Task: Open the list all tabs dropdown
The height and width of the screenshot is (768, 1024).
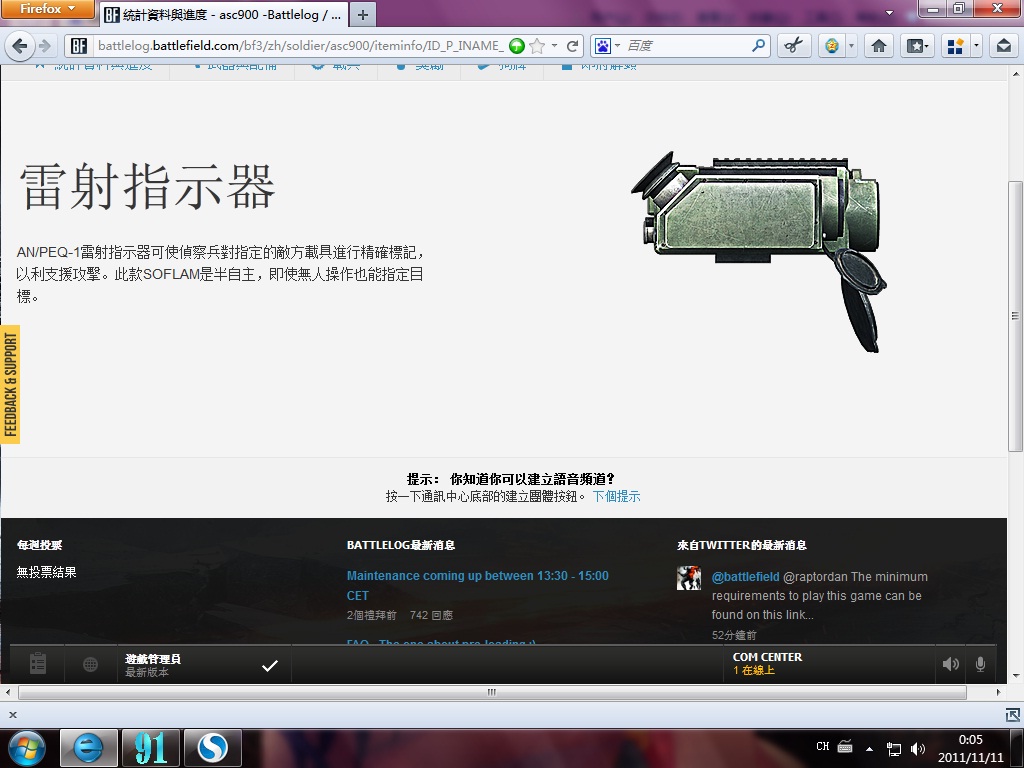Action: pyautogui.click(x=889, y=13)
